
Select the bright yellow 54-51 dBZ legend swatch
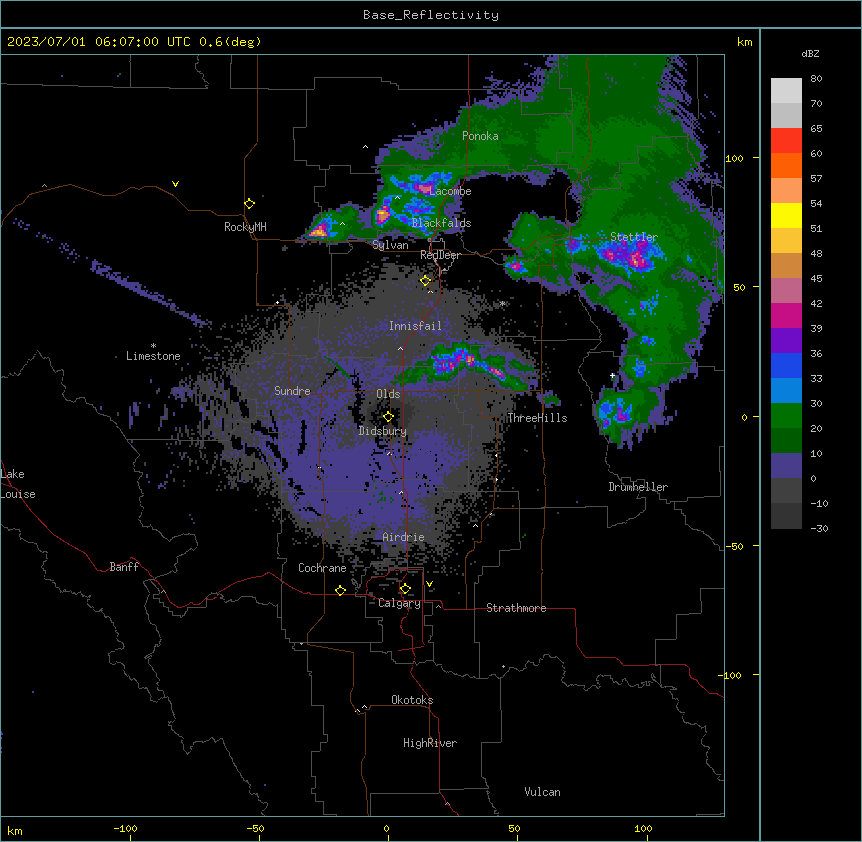786,216
